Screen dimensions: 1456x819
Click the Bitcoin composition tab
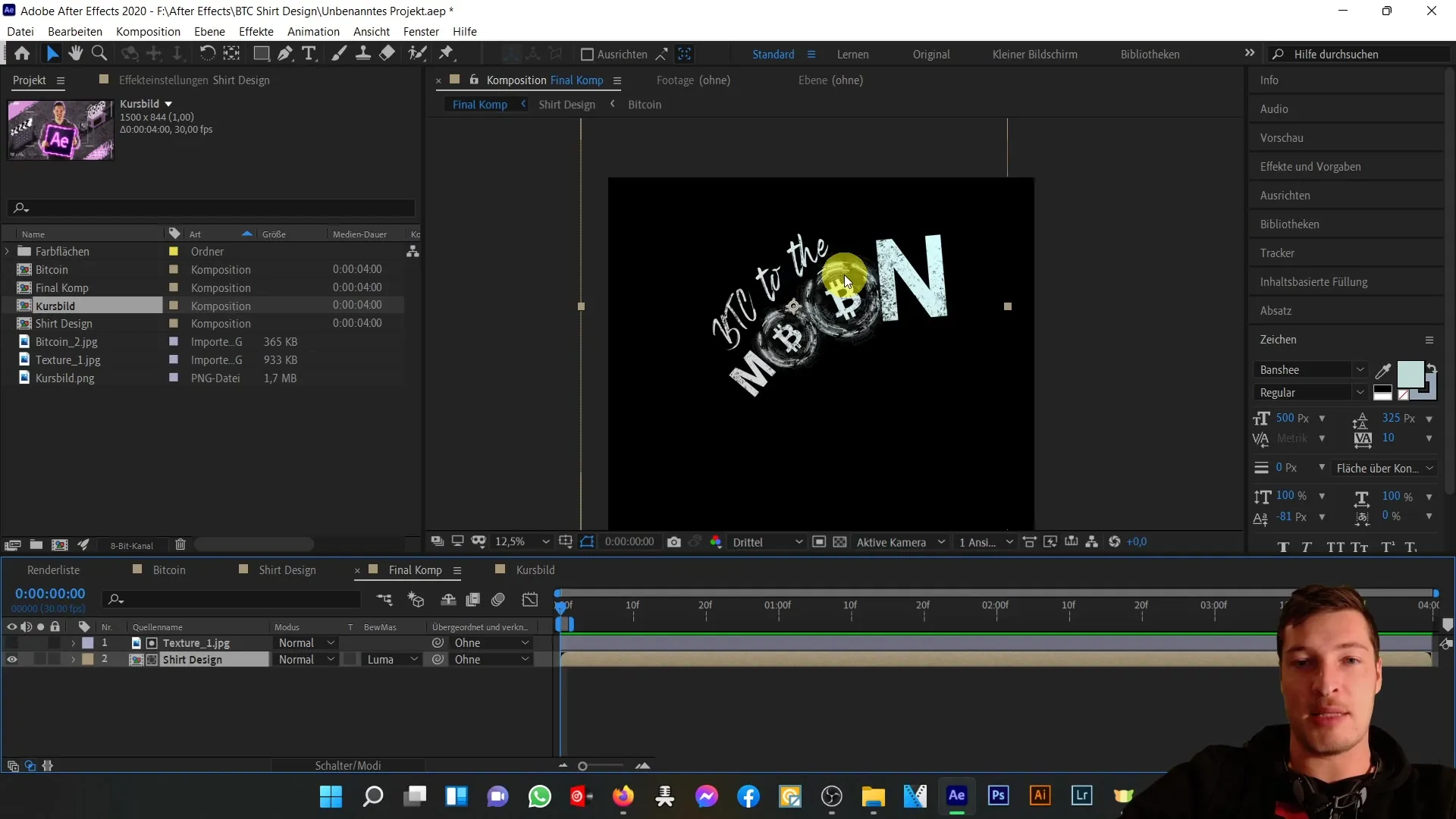coord(168,569)
